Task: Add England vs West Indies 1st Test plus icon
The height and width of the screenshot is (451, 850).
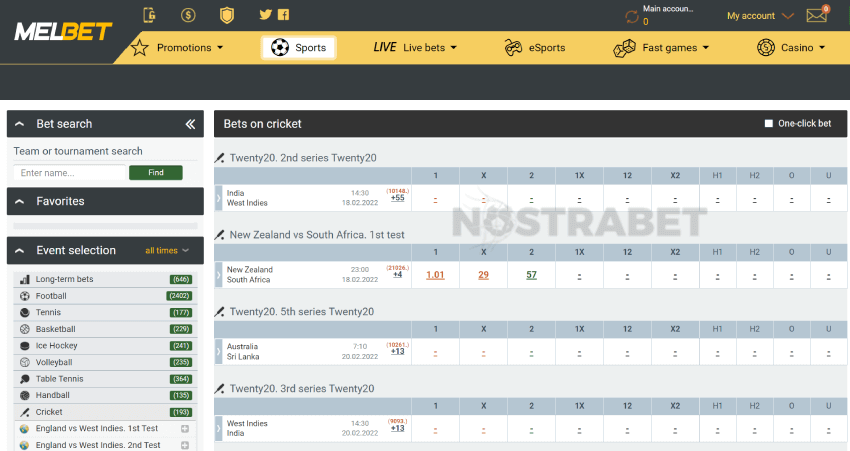Action: (185, 429)
